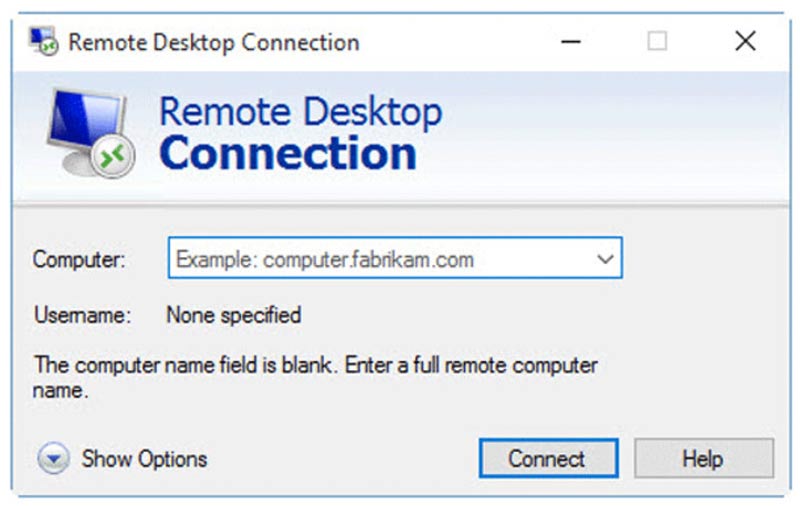This screenshot has height=506, width=800.
Task: Click the "Username:" label
Action: tap(82, 316)
